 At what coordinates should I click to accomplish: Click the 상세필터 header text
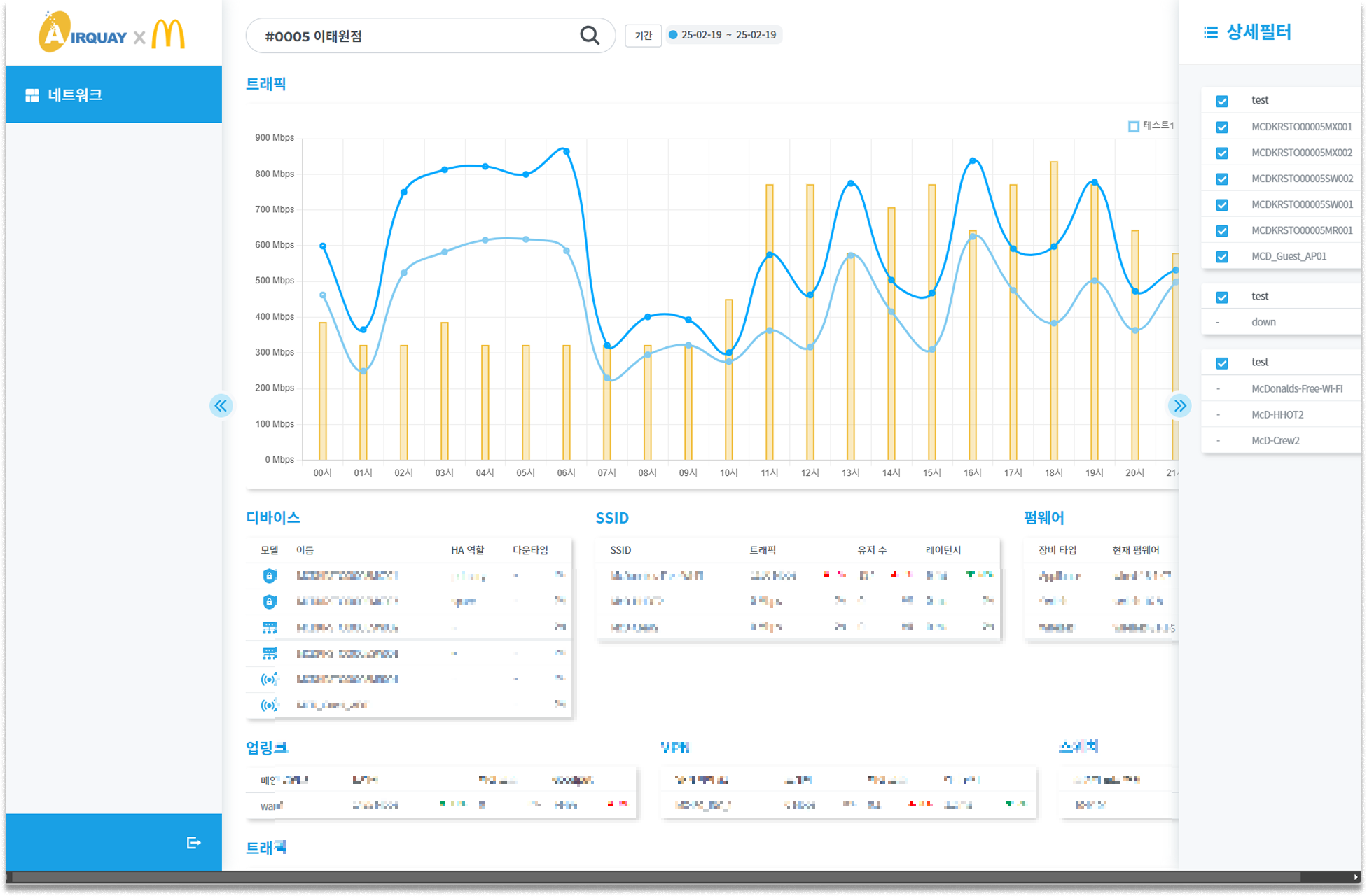(x=1258, y=32)
